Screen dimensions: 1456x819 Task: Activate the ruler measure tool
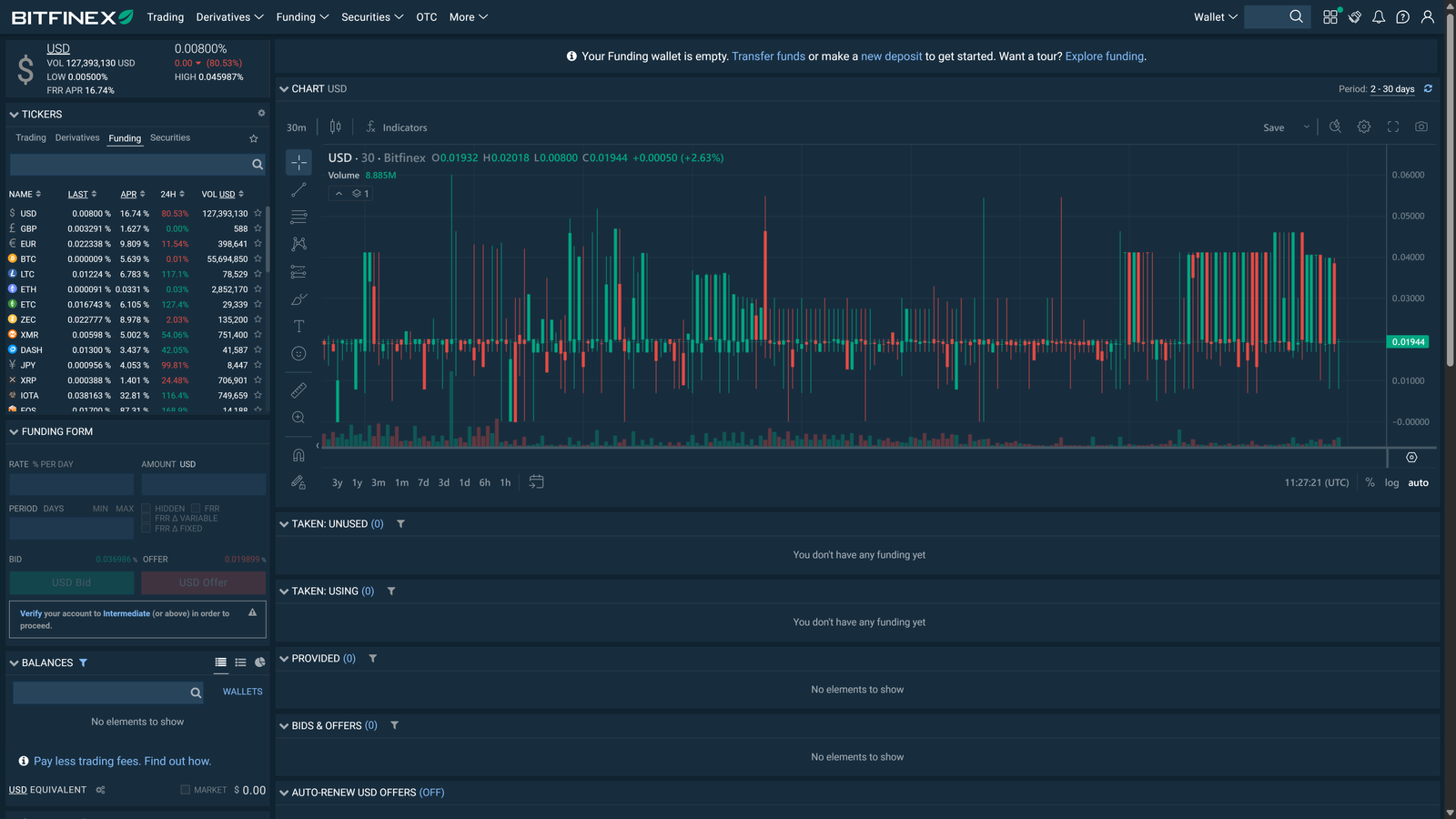coord(298,389)
